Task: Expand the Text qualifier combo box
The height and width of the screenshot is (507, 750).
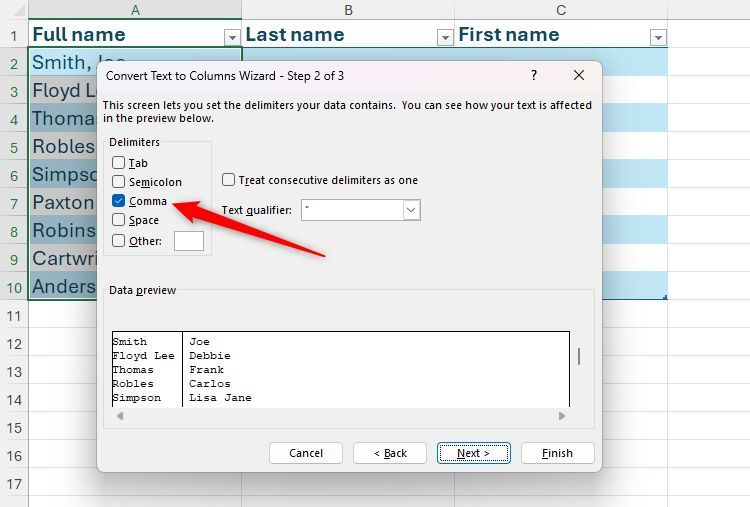Action: coord(411,210)
